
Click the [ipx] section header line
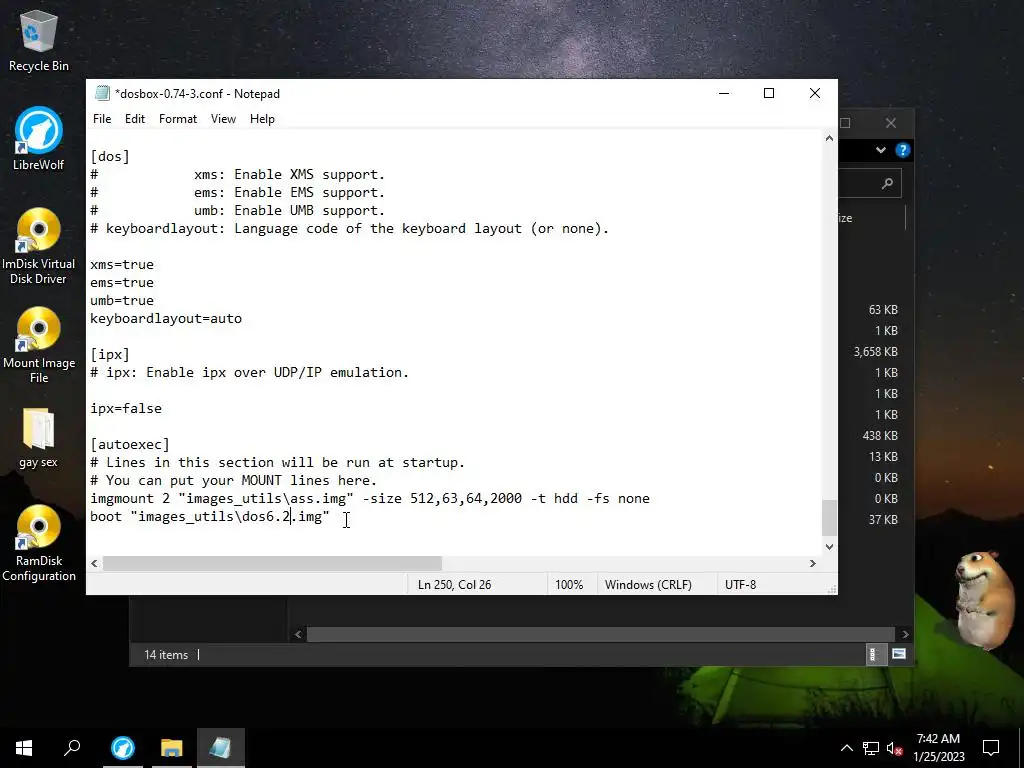[x=110, y=354]
